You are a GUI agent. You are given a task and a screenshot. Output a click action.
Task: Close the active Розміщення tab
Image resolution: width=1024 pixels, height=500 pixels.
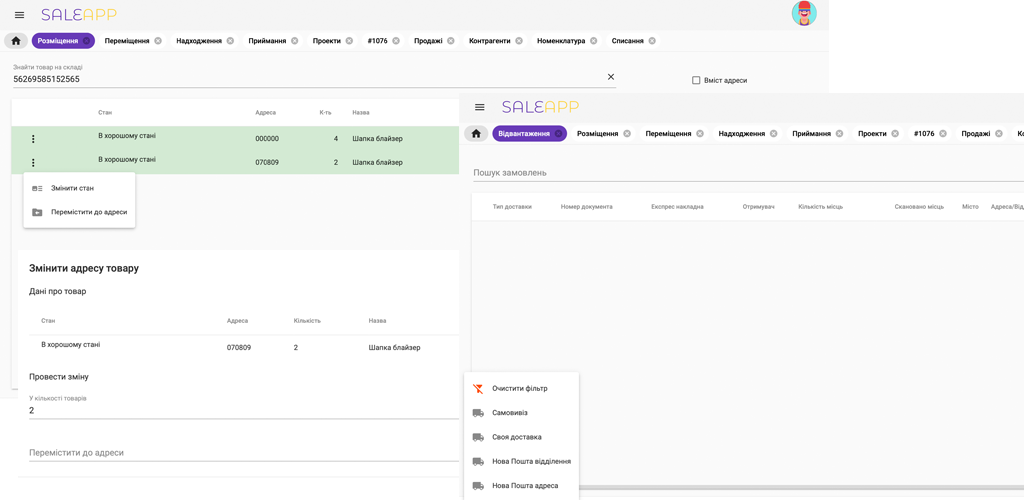[86, 40]
